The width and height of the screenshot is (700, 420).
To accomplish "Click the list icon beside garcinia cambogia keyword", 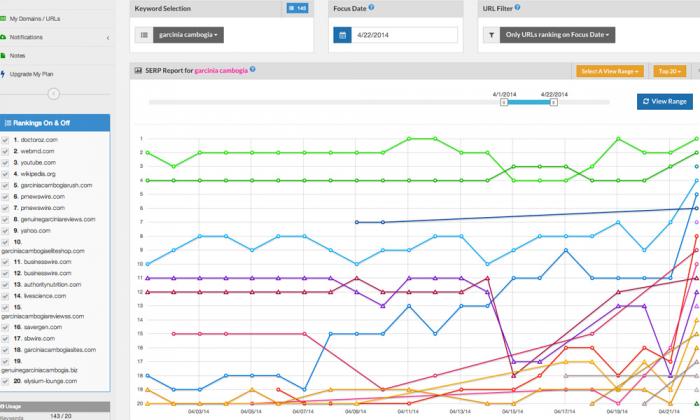I will pos(144,35).
